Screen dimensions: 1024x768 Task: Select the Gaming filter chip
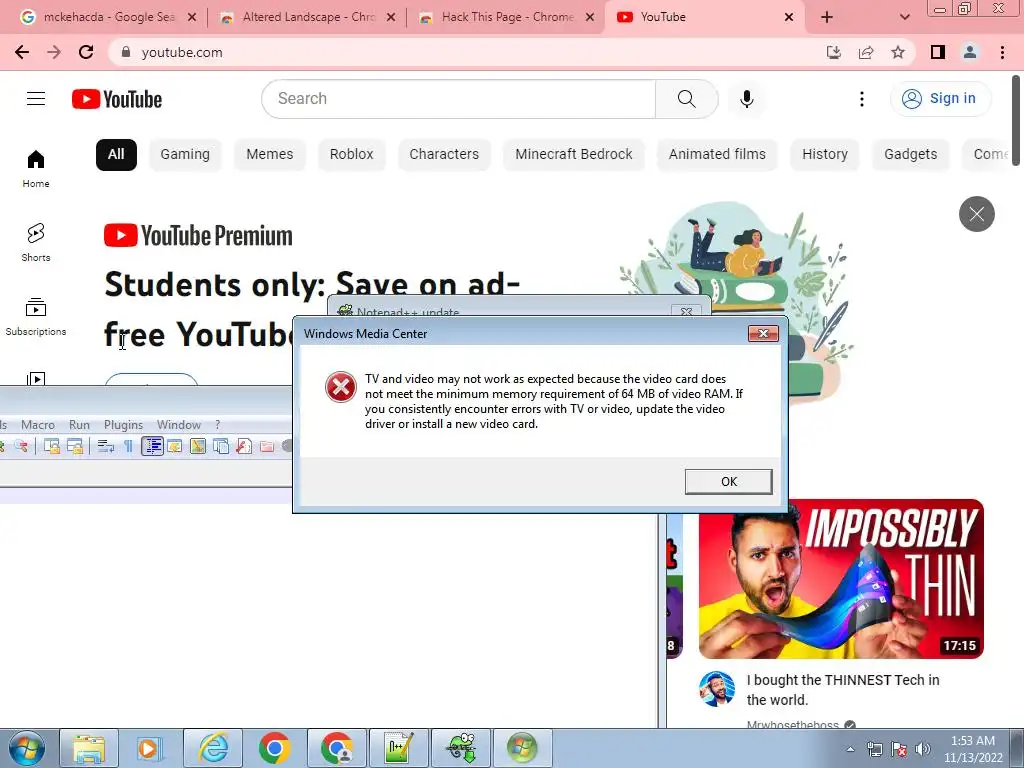tap(185, 155)
